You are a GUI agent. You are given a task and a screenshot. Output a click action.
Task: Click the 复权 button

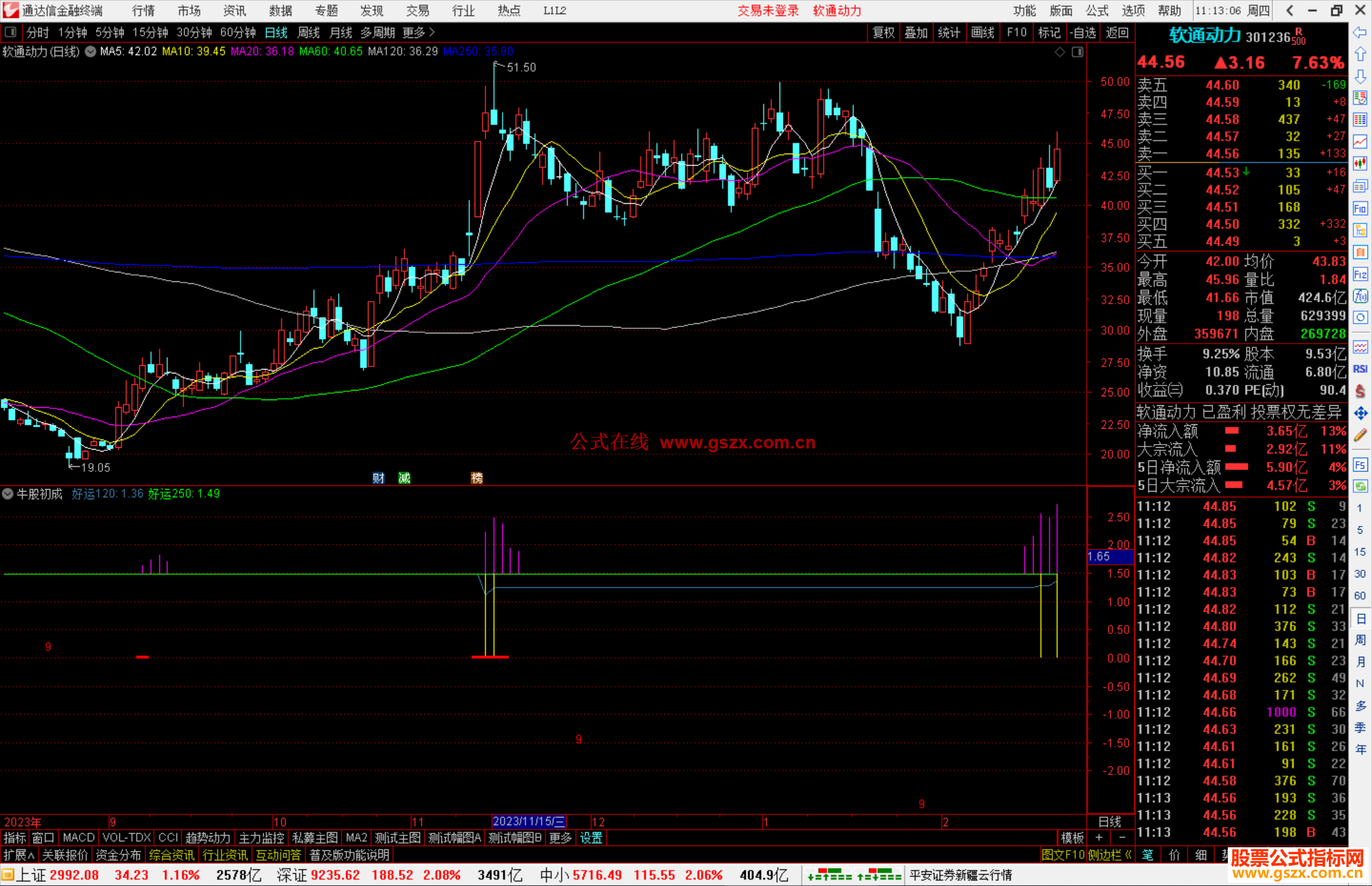[883, 32]
